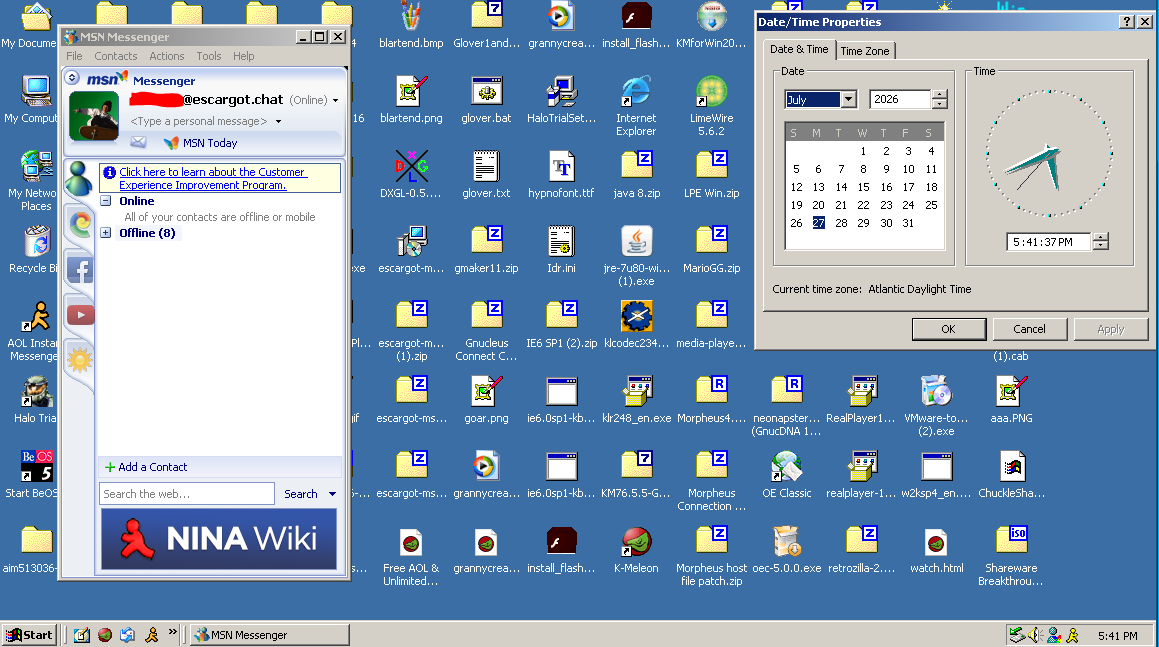This screenshot has width=1159, height=647.
Task: Select the DXGL-0.5 desktop icon
Action: tap(411, 175)
